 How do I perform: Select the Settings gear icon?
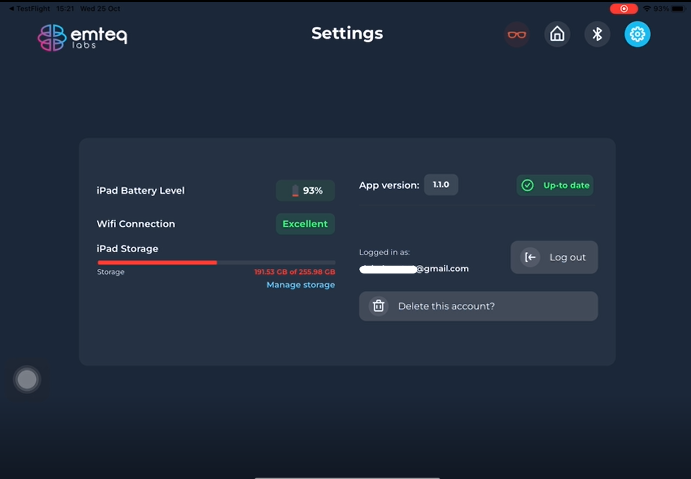coord(637,34)
